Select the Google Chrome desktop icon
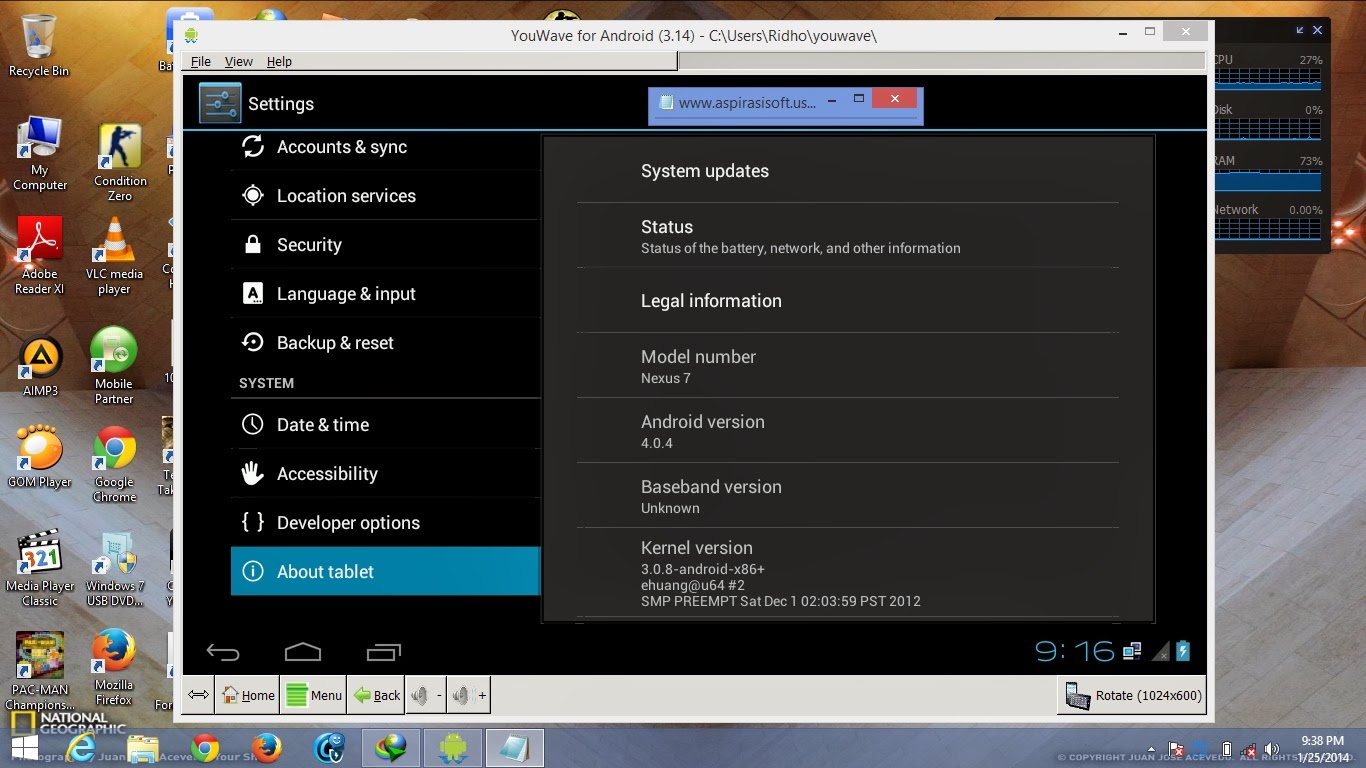Viewport: 1366px width, 768px height. 114,465
